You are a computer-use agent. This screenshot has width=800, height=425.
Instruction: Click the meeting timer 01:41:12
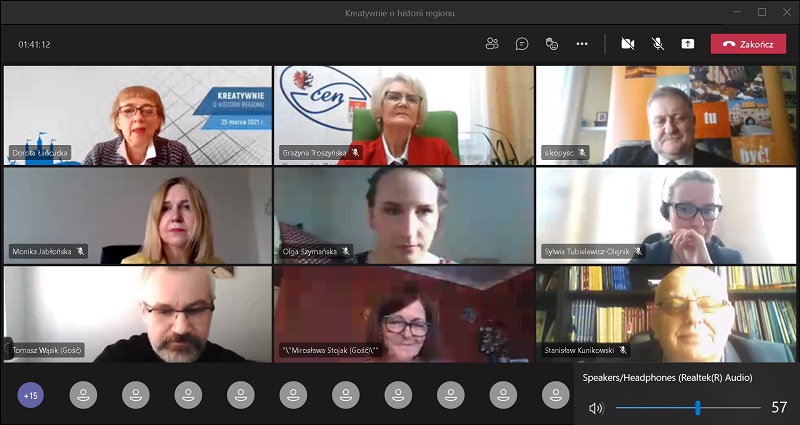(34, 44)
